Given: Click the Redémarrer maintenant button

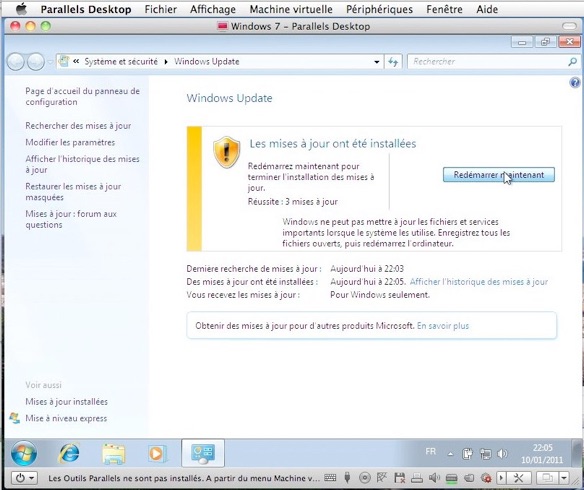Looking at the screenshot, I should click(x=499, y=175).
